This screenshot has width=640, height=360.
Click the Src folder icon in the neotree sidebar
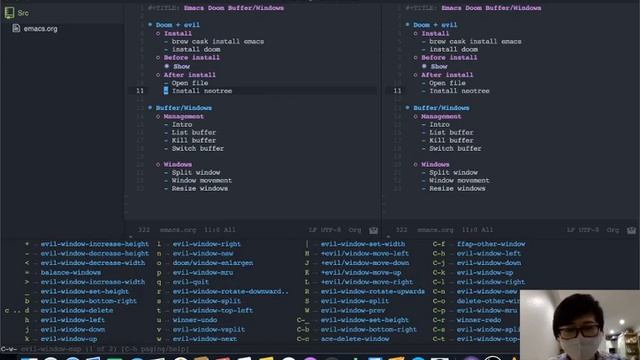[9, 13]
